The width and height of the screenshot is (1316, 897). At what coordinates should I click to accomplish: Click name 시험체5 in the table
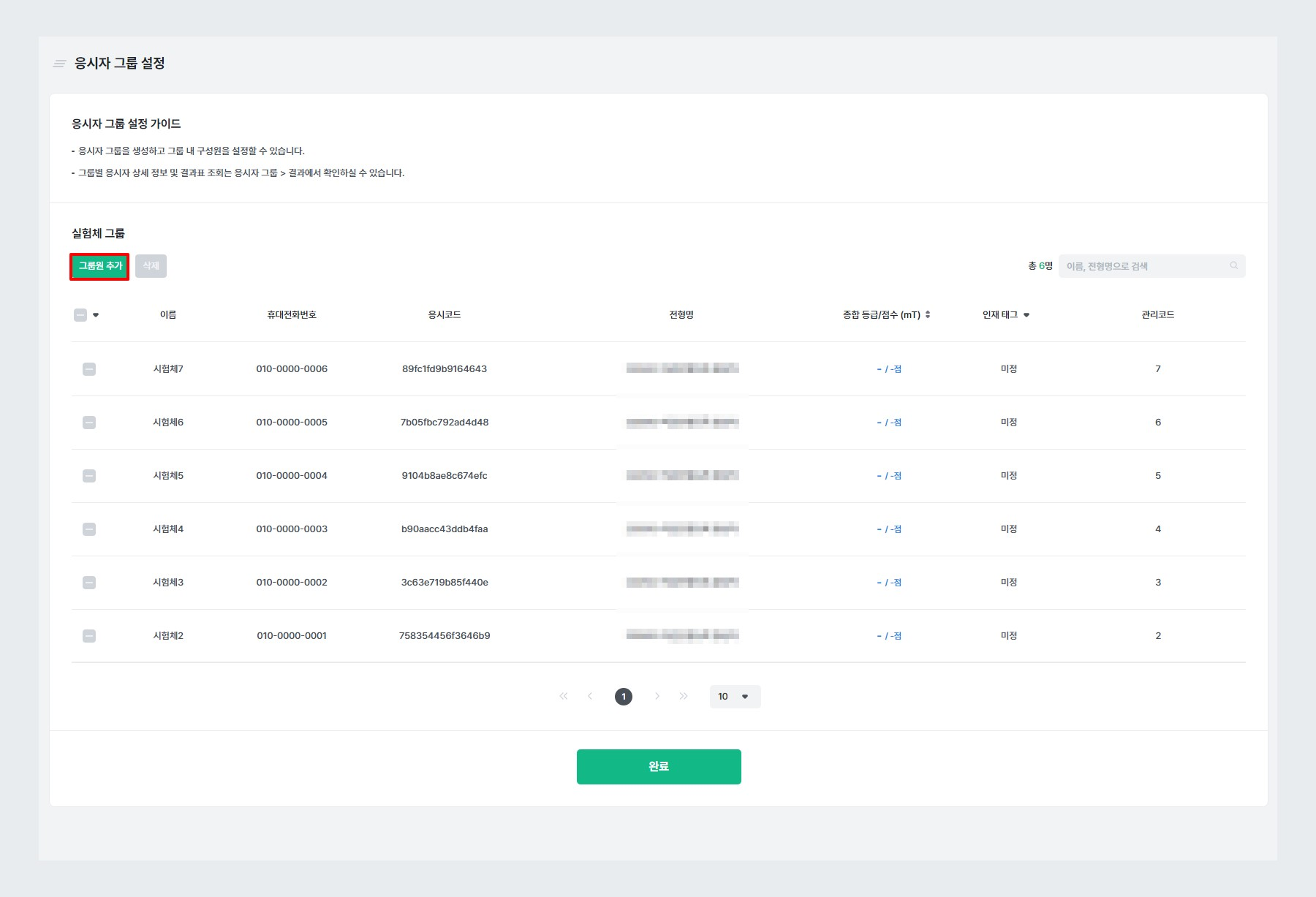coord(168,476)
